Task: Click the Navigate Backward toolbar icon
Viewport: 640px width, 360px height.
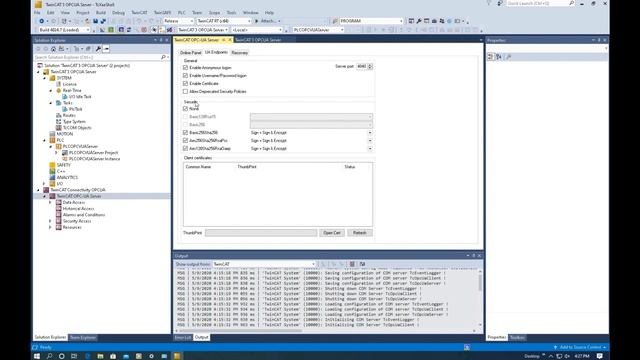Action: 41,21
